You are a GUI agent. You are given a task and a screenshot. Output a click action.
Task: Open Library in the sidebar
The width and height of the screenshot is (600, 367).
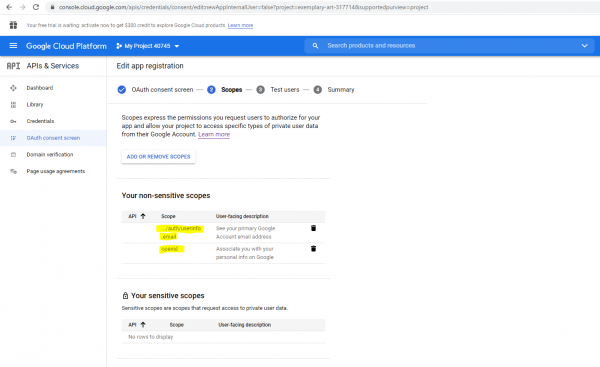click(35, 104)
